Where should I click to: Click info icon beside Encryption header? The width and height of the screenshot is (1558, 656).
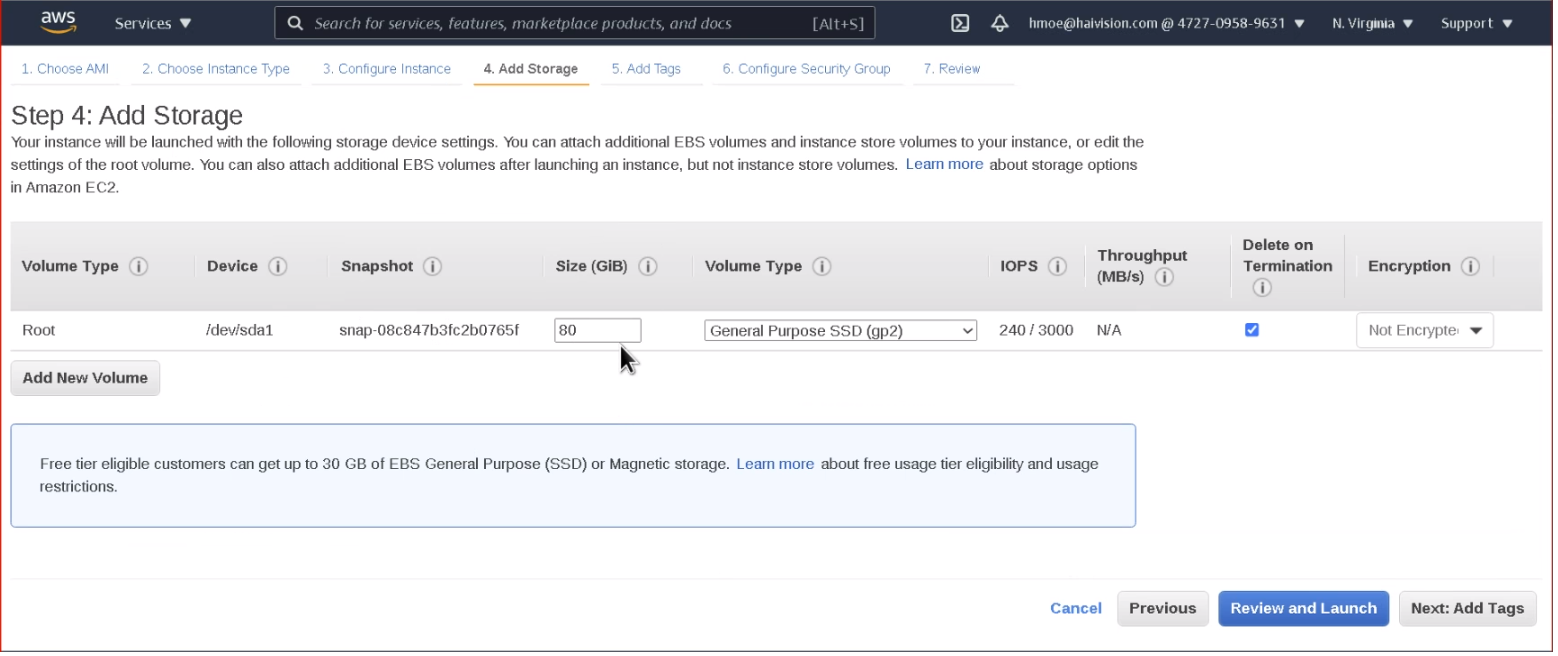1469,267
